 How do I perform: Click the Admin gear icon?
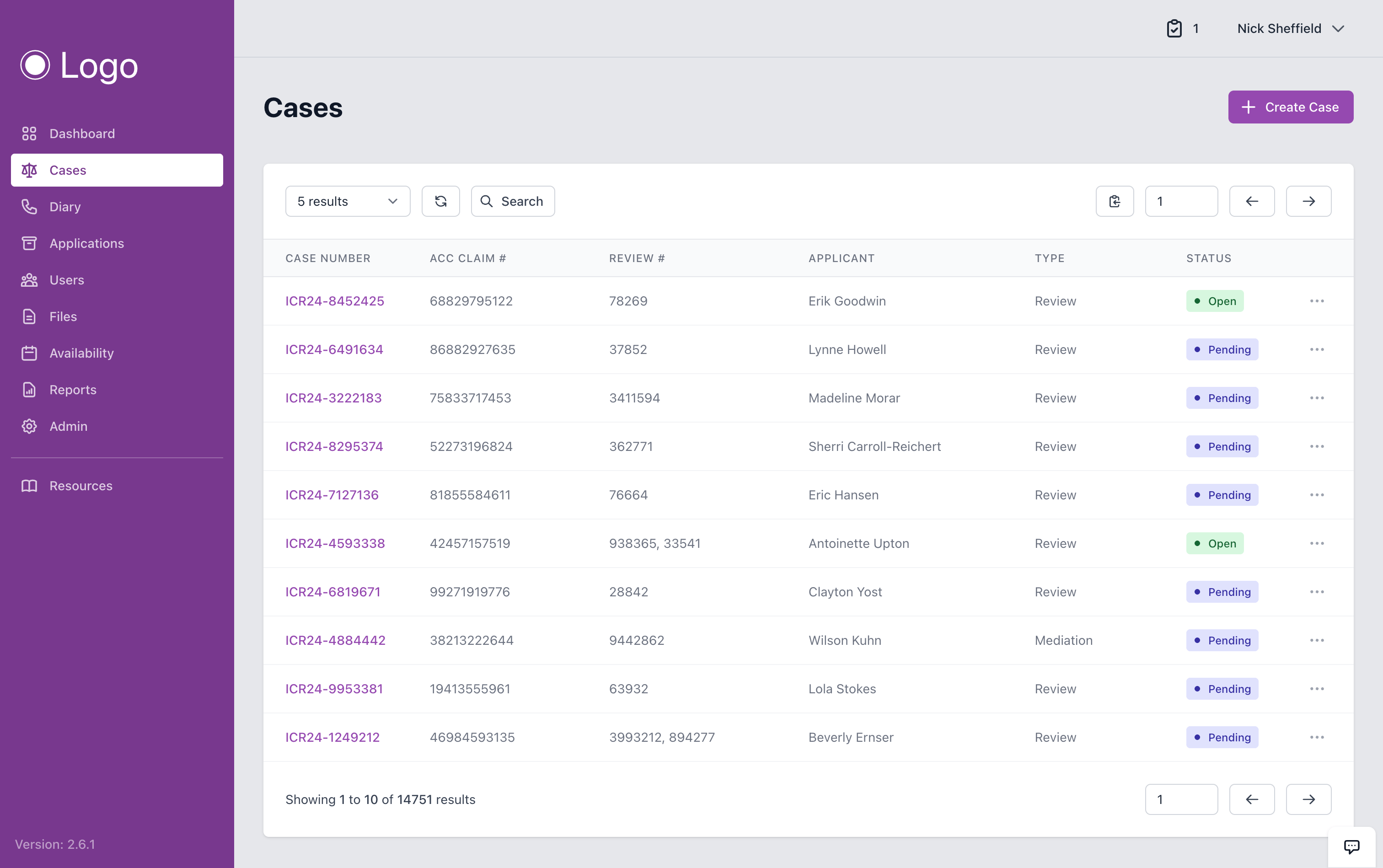29,426
